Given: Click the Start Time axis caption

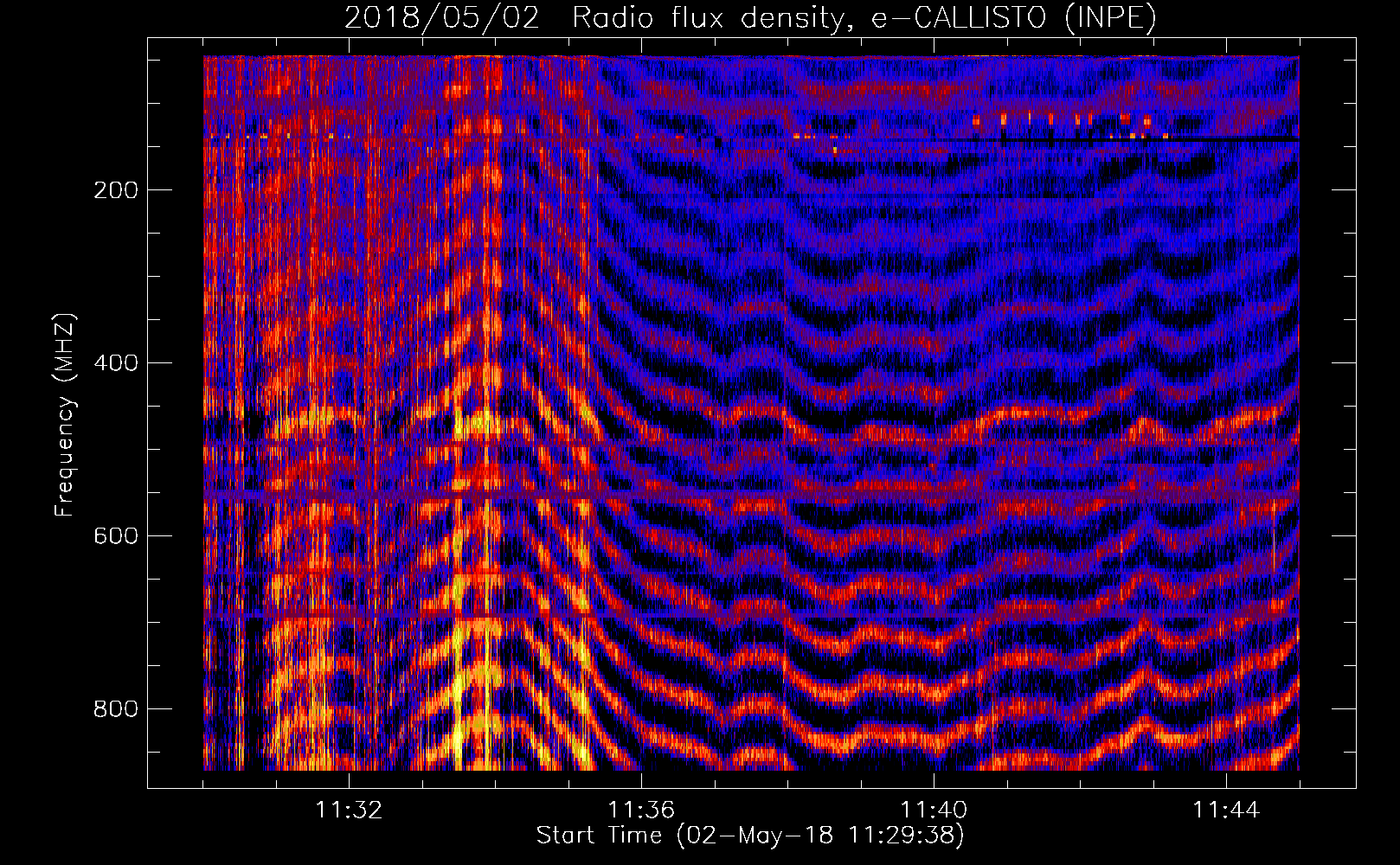Looking at the screenshot, I should click(x=750, y=836).
